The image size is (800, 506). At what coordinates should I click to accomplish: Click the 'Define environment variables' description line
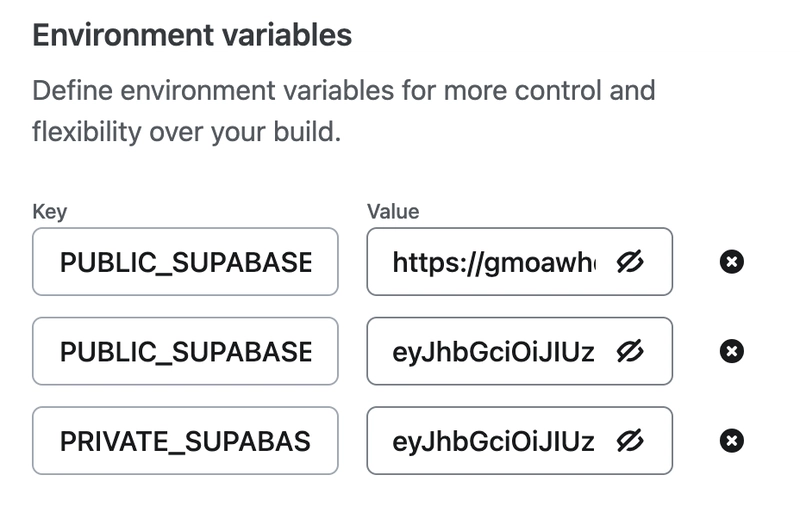344,91
